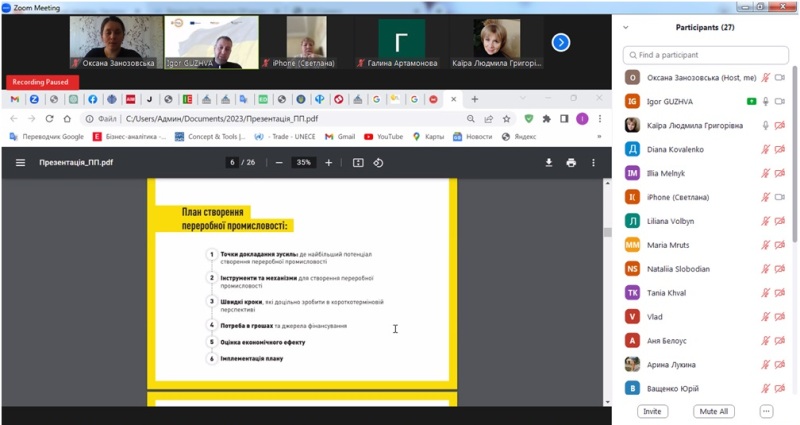Toggle Igor GUZHVA's microphone in participant list
This screenshot has width=800, height=425.
[x=766, y=101]
